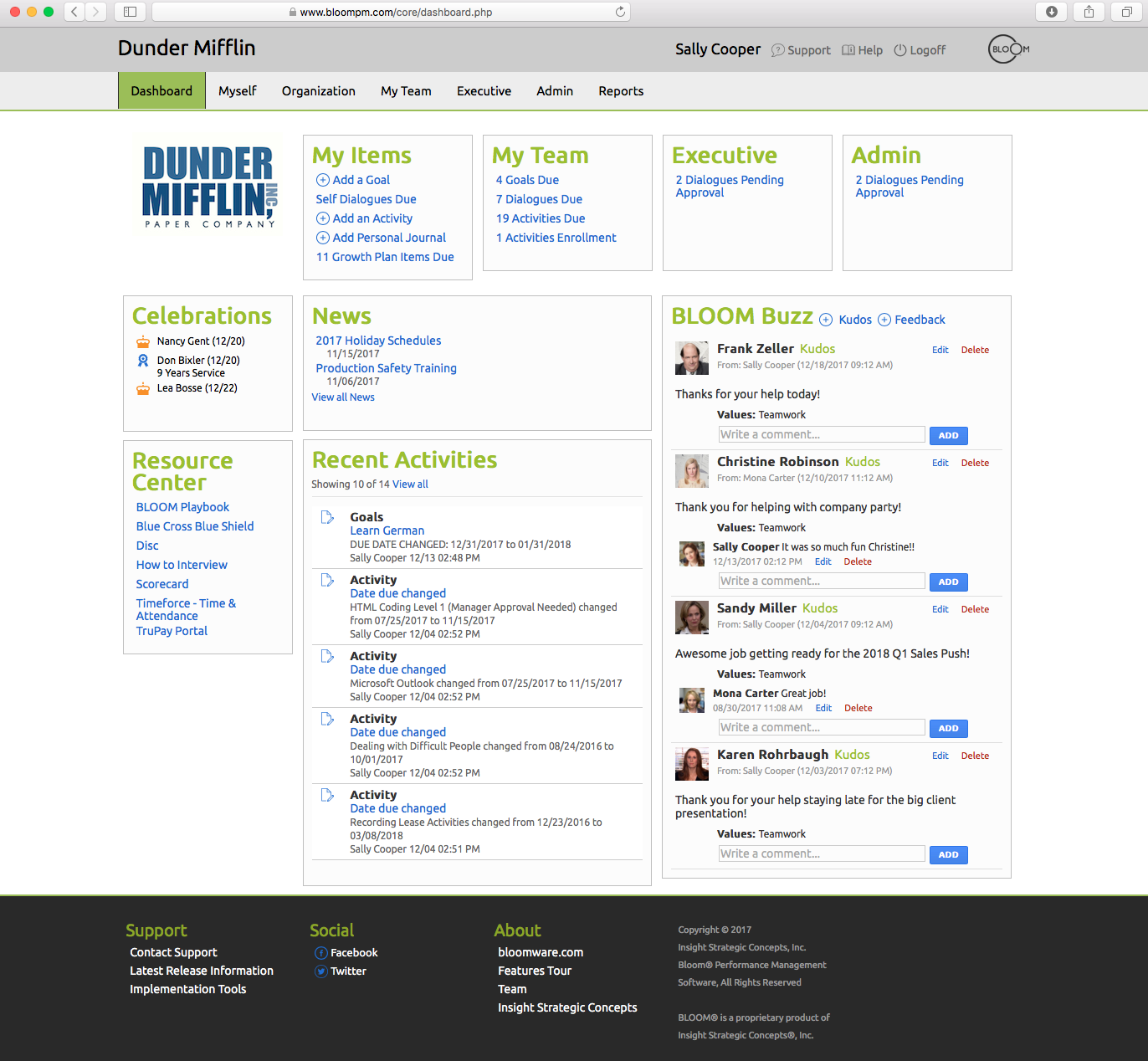1148x1061 pixels.
Task: Open 19 Activities Due under My Team
Action: point(541,218)
